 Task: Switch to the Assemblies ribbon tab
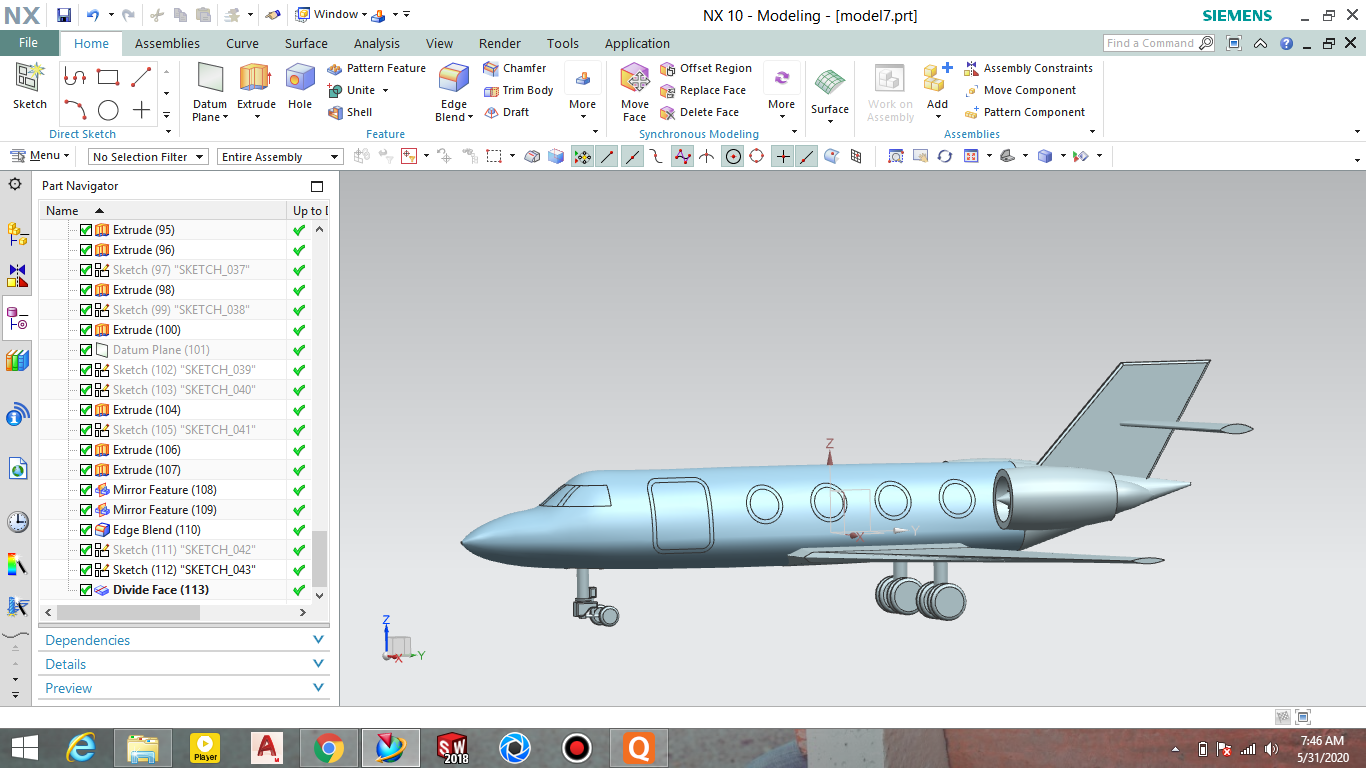click(167, 43)
